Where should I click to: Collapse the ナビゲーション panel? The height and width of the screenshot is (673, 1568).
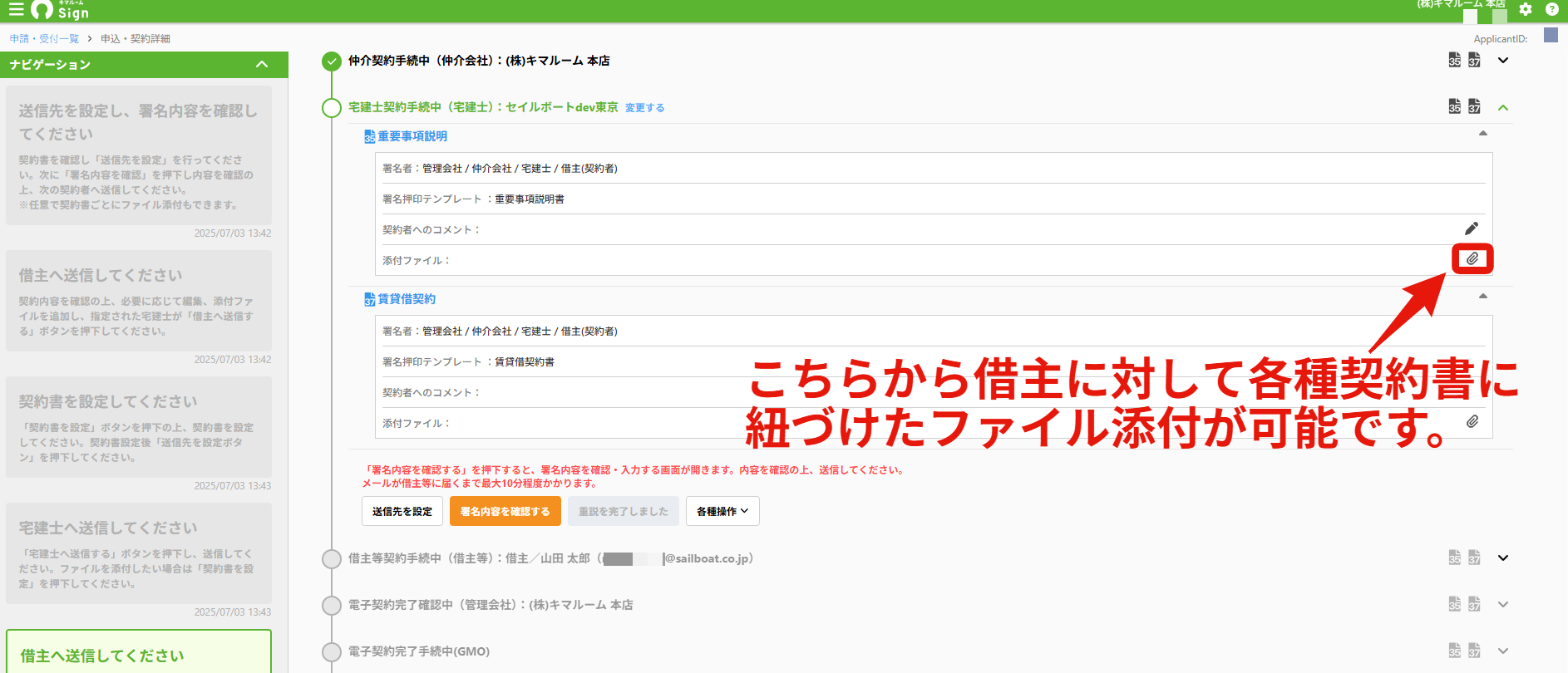pos(262,64)
